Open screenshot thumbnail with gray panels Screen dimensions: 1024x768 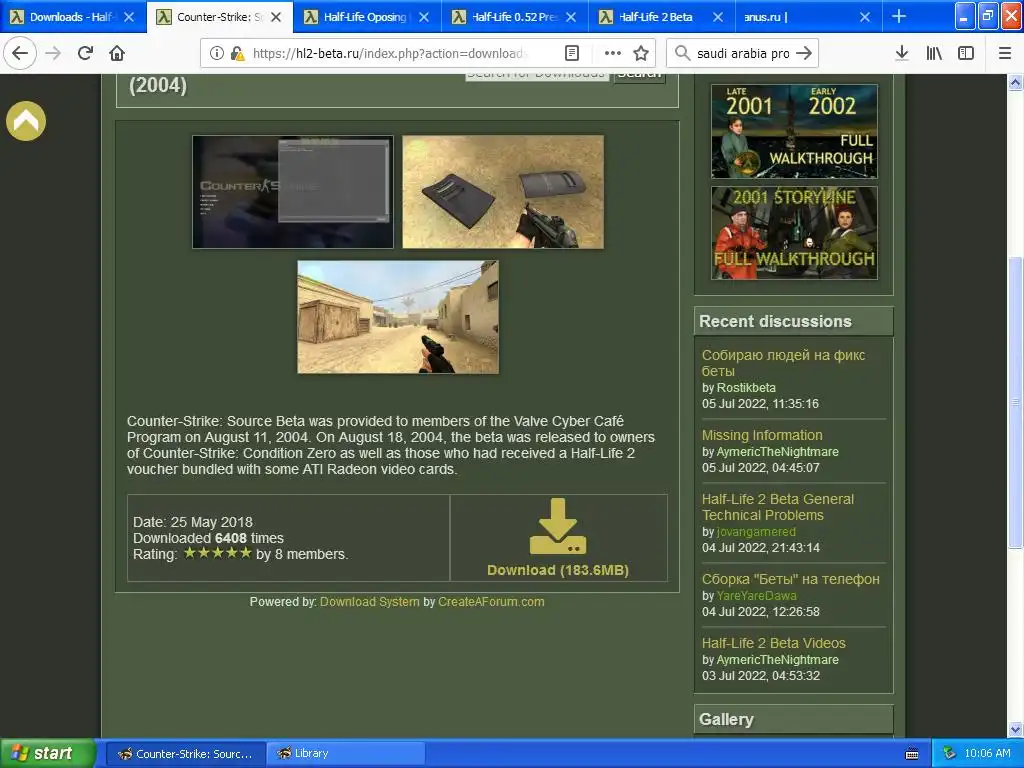503,192
